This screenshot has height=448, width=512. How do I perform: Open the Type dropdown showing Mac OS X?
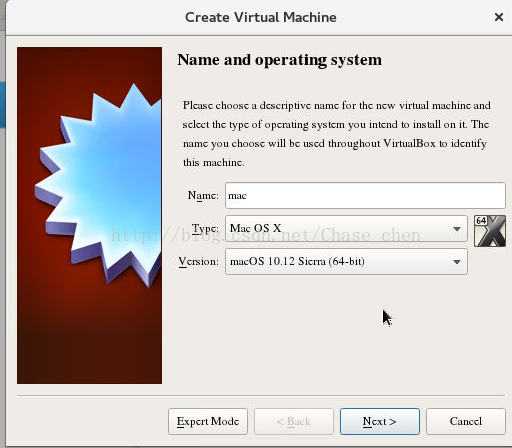coord(346,228)
